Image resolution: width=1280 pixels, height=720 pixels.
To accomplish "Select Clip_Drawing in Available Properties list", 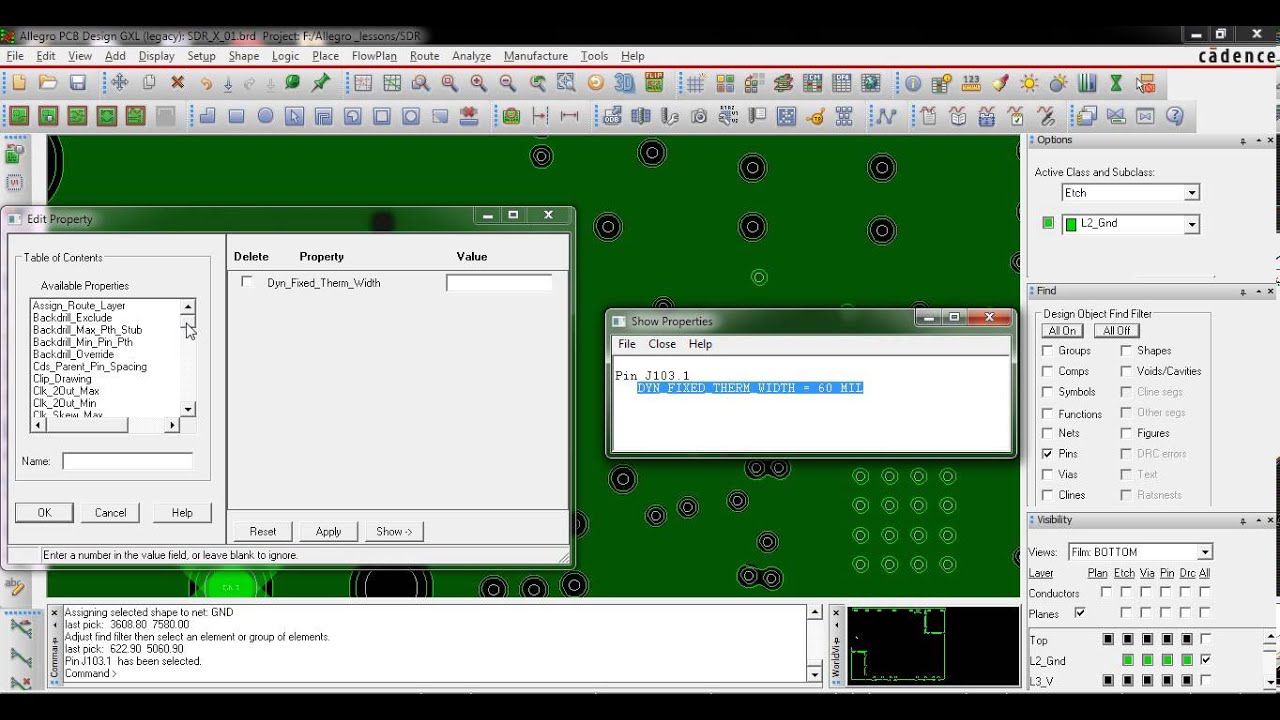I will [x=62, y=379].
